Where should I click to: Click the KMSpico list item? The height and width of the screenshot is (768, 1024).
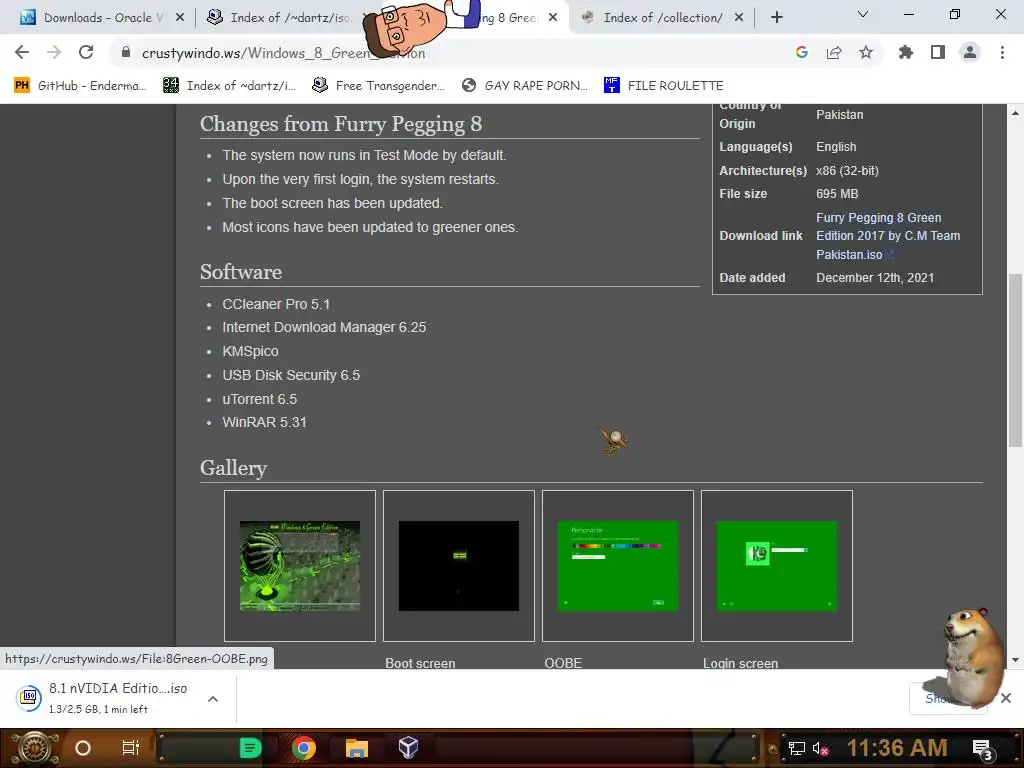pos(250,351)
